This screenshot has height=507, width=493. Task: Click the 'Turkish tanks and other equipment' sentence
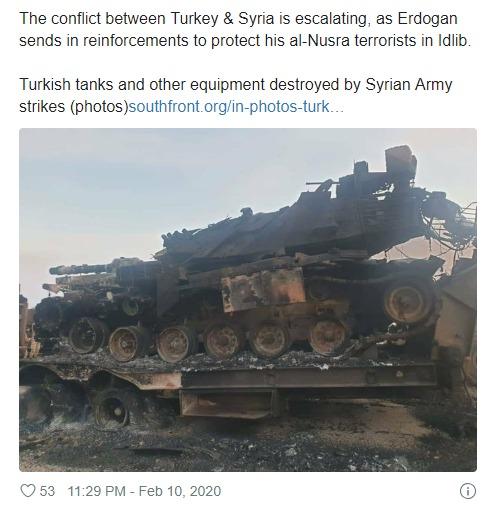(x=236, y=95)
